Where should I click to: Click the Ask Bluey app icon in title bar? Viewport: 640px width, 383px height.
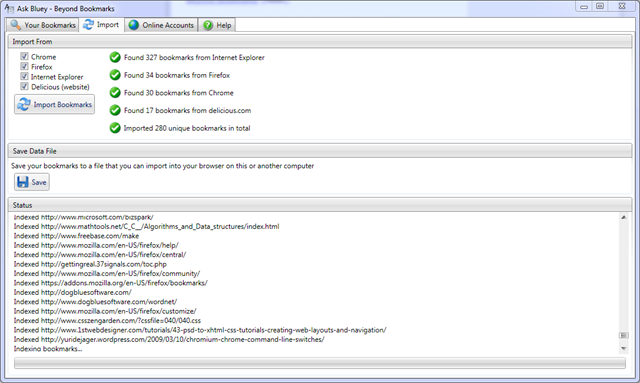9,8
